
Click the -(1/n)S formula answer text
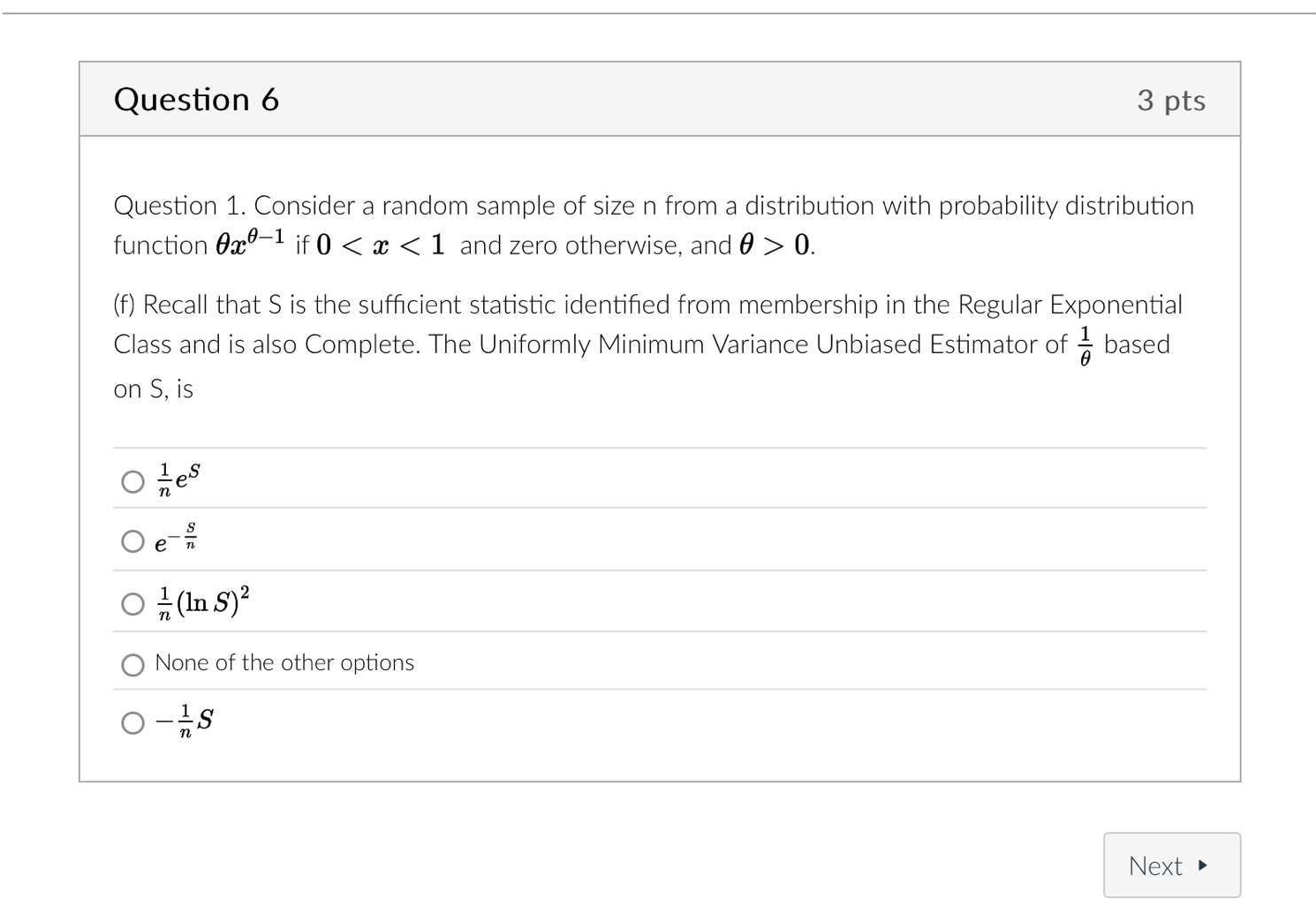[185, 721]
